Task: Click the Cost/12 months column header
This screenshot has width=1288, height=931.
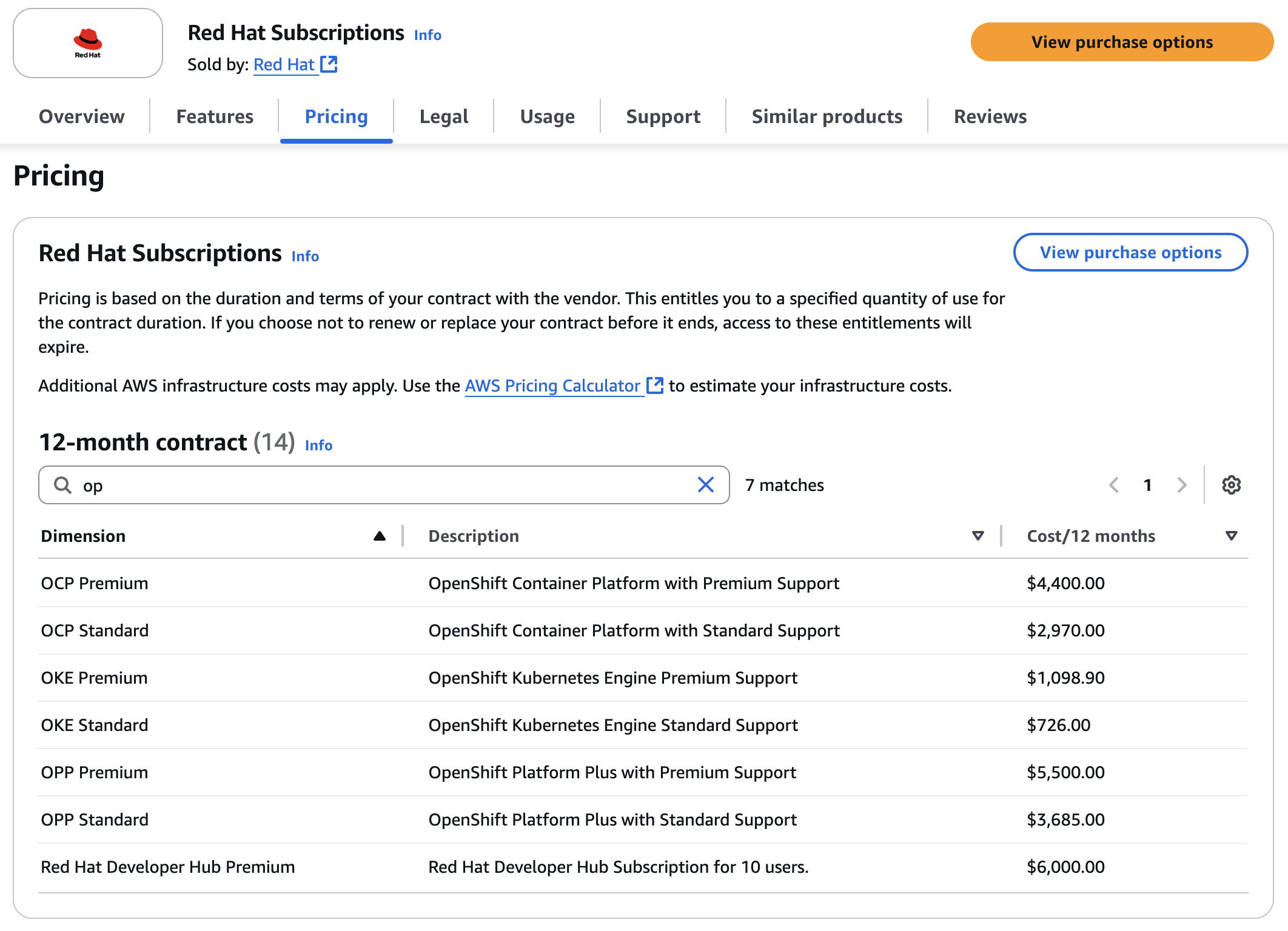Action: 1091,536
